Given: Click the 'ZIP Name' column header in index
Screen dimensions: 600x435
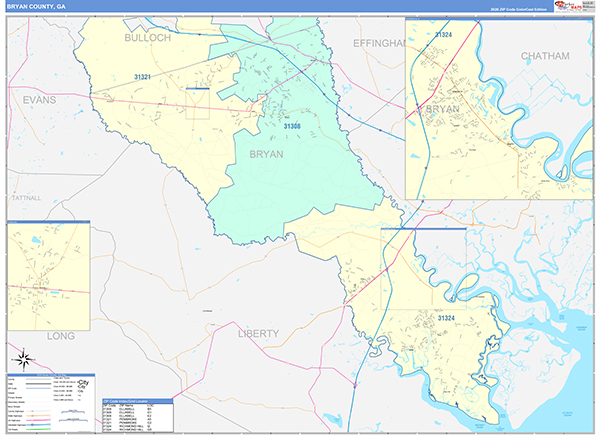Looking at the screenshot, I should (126, 406).
